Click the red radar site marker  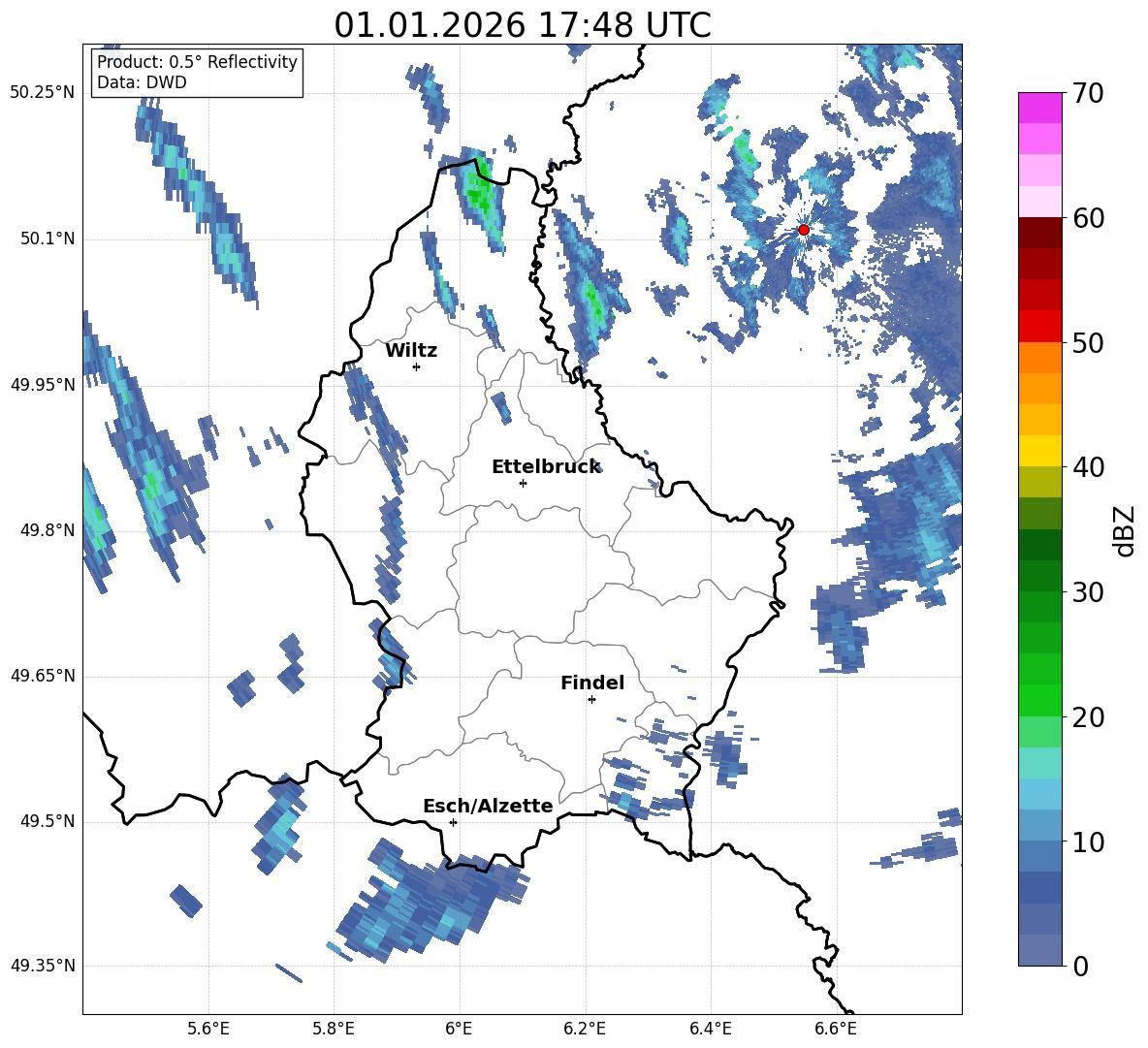pos(803,230)
